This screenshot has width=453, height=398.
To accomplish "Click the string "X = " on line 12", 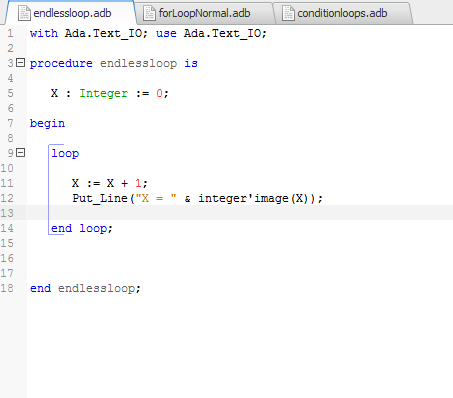I will [x=156, y=198].
